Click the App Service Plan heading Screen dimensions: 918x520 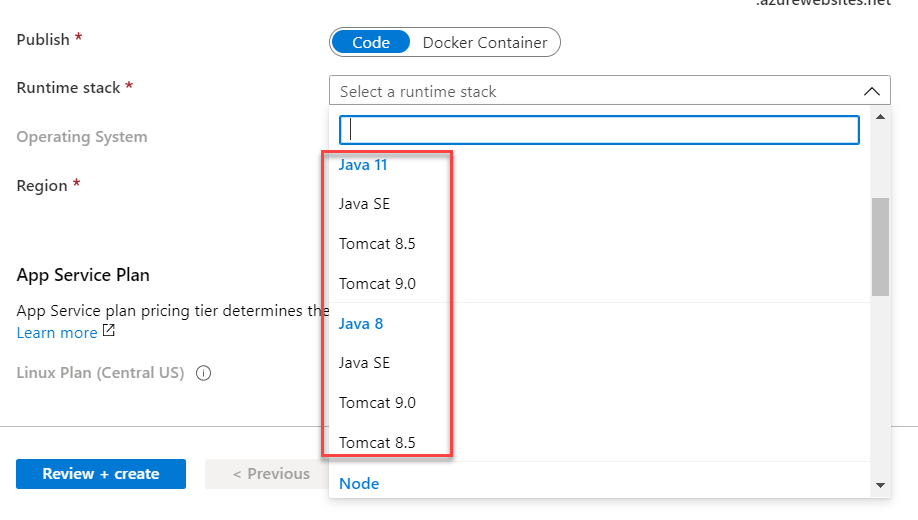(x=83, y=275)
